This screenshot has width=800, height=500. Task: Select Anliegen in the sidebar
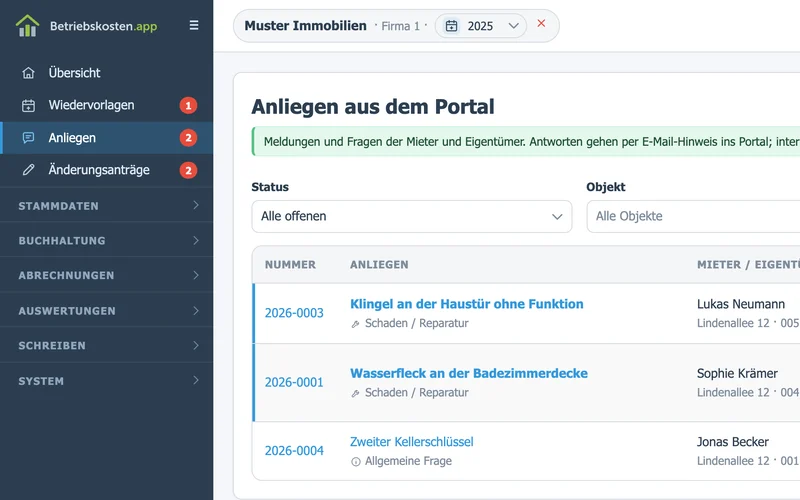[107, 138]
